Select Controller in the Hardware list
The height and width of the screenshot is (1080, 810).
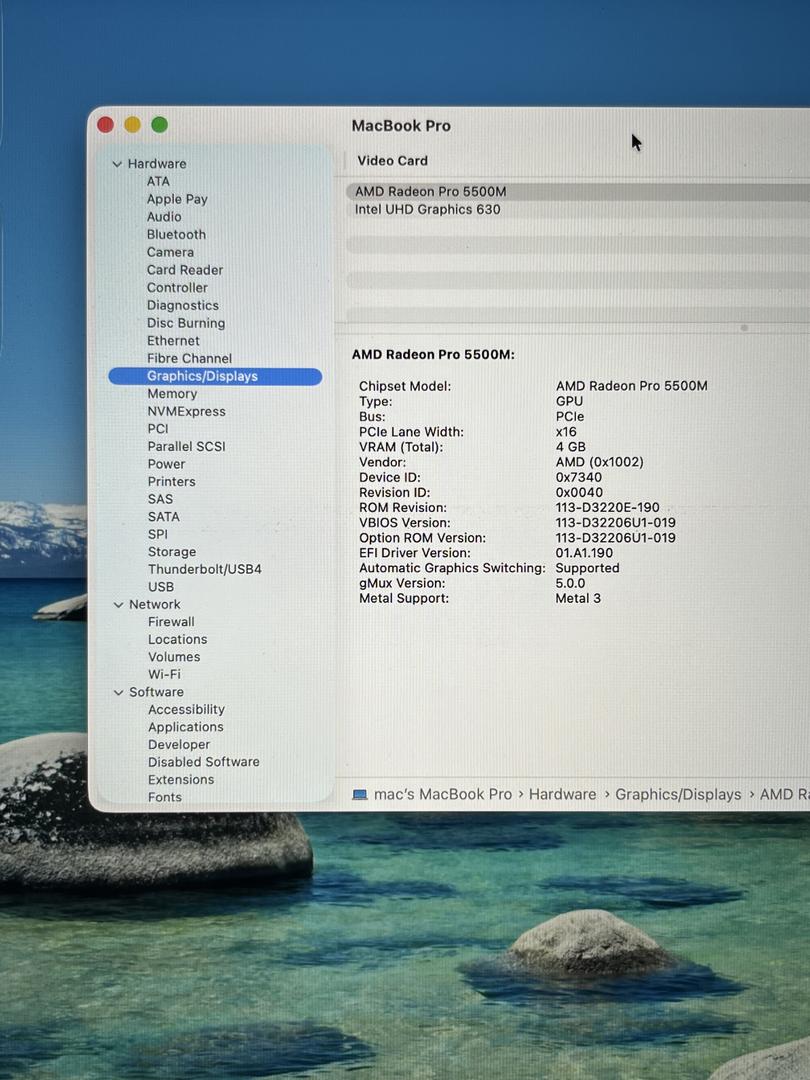177,288
